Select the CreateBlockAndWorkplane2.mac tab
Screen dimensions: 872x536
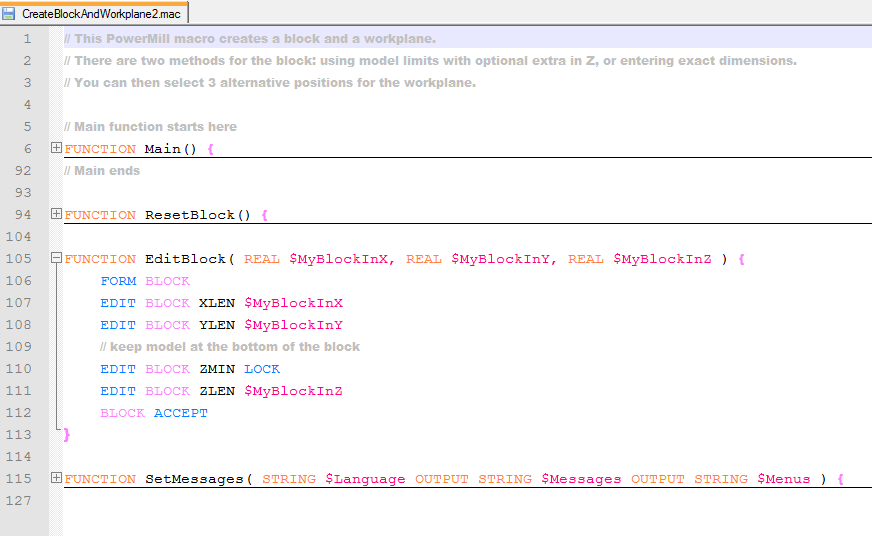pos(94,13)
